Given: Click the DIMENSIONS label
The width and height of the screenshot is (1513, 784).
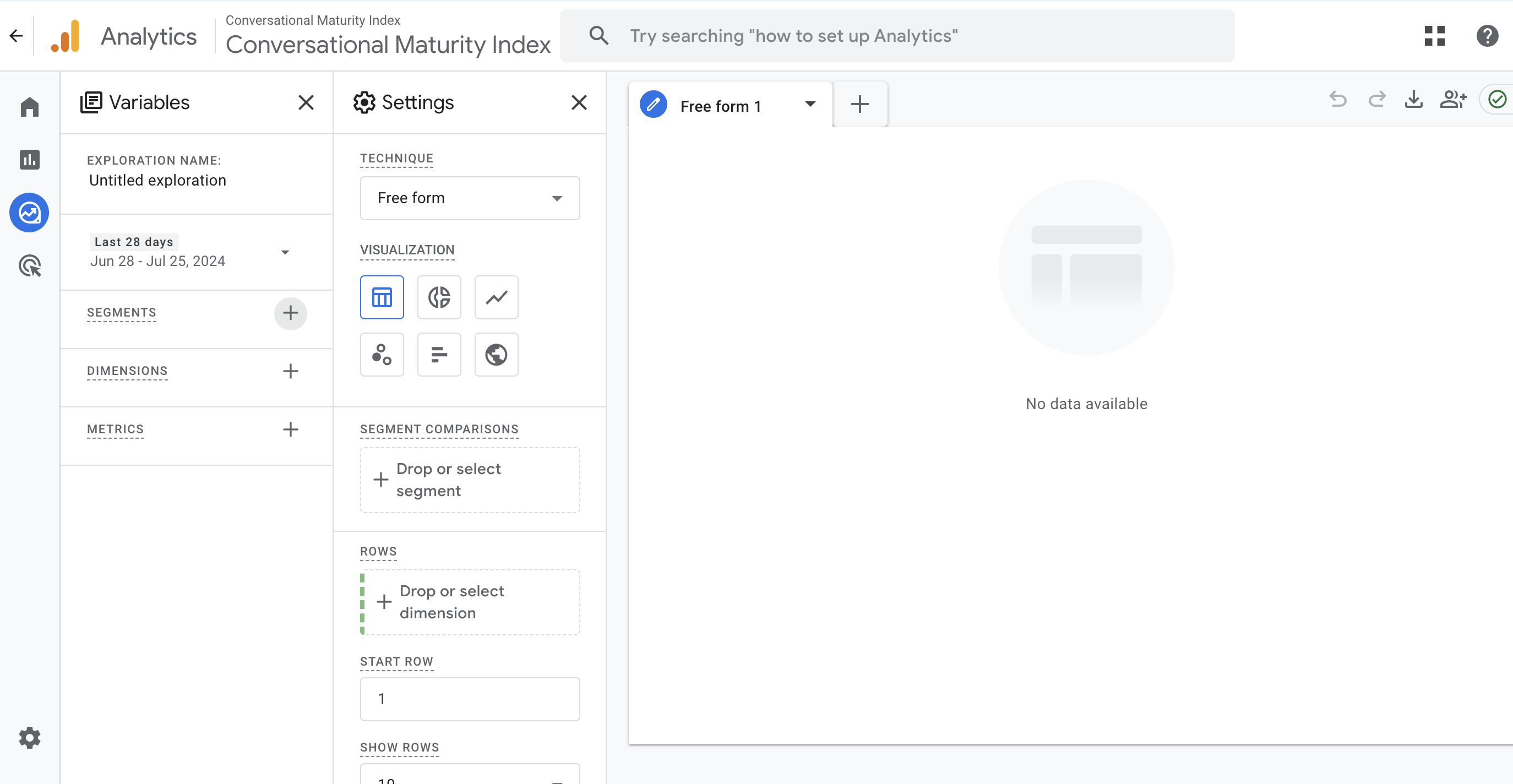Looking at the screenshot, I should coord(127,371).
